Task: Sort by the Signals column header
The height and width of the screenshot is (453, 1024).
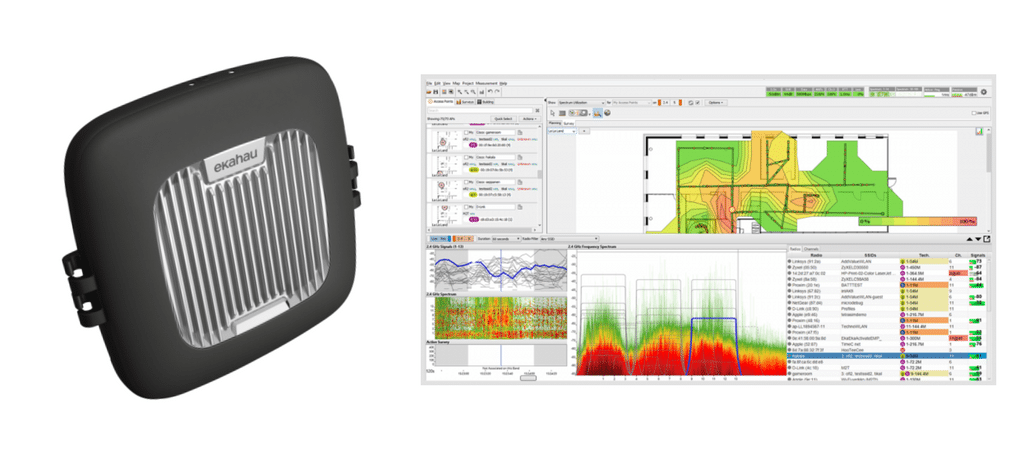Action: tap(978, 255)
